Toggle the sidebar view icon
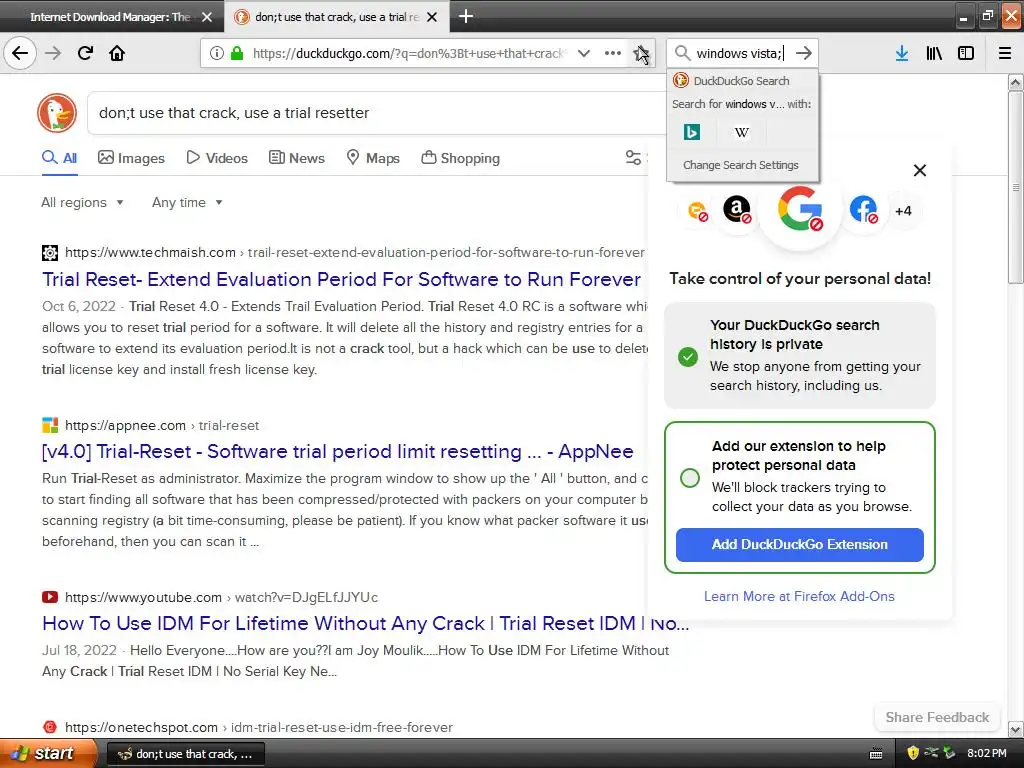 point(966,53)
